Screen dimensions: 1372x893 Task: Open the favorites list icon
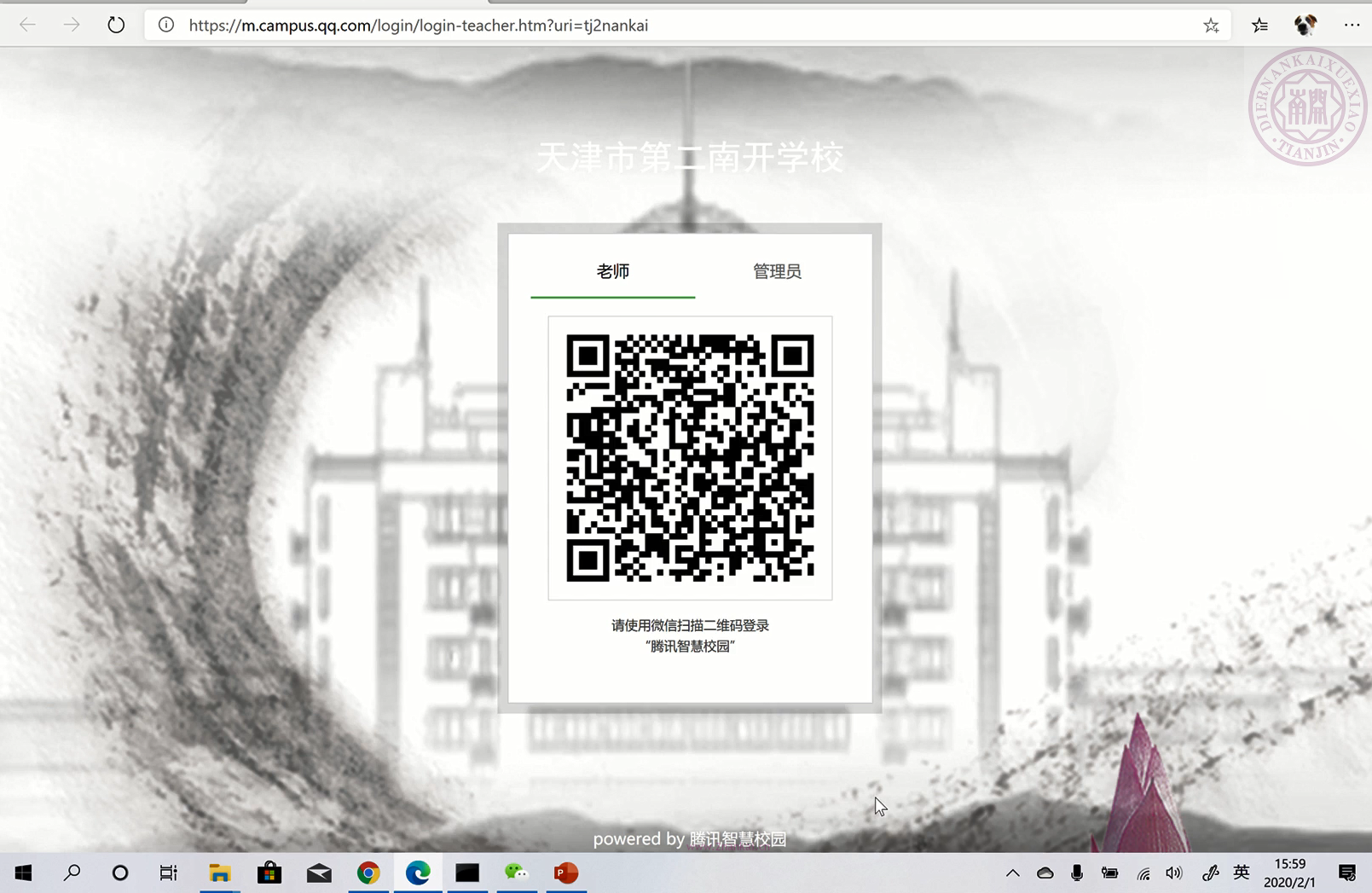[x=1259, y=26]
